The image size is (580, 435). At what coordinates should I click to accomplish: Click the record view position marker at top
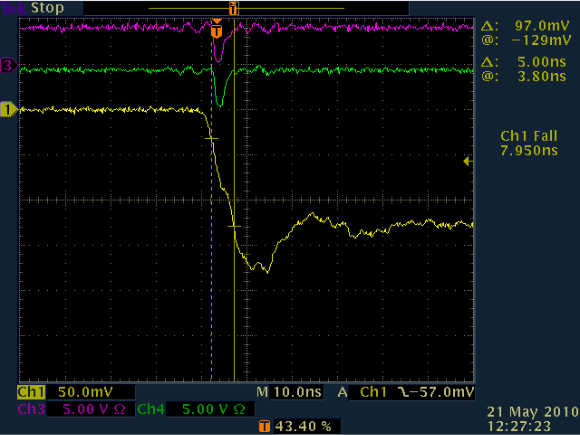tap(233, 8)
